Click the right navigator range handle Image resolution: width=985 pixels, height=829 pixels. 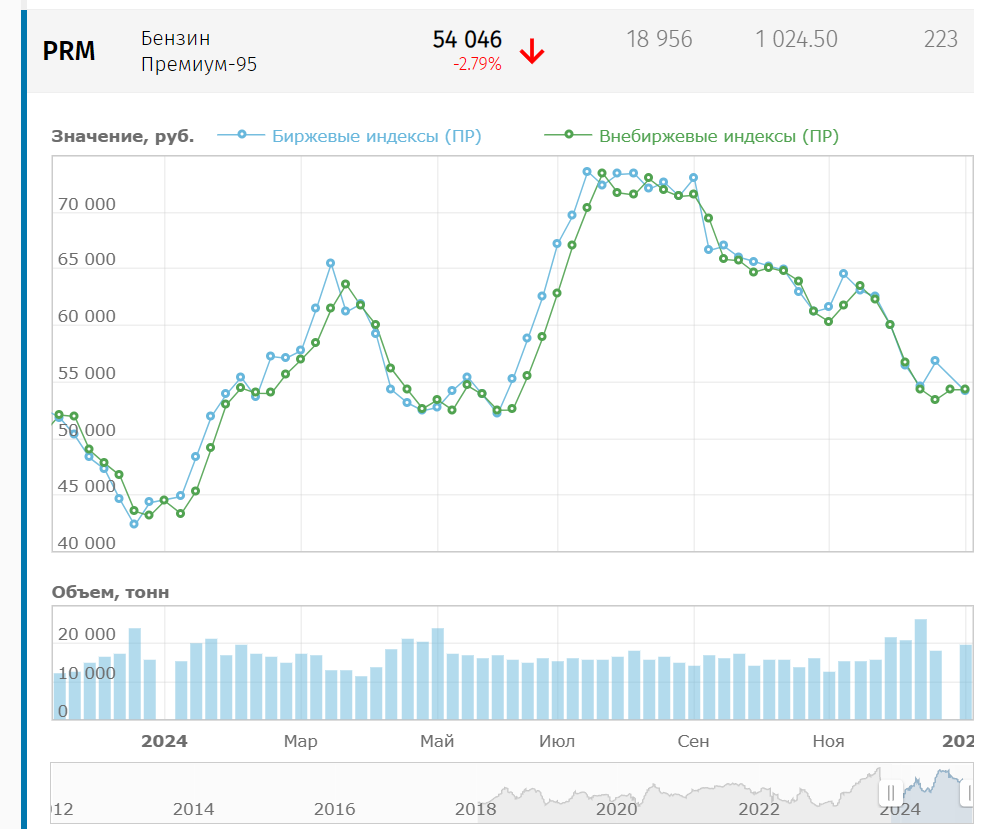tap(967, 793)
